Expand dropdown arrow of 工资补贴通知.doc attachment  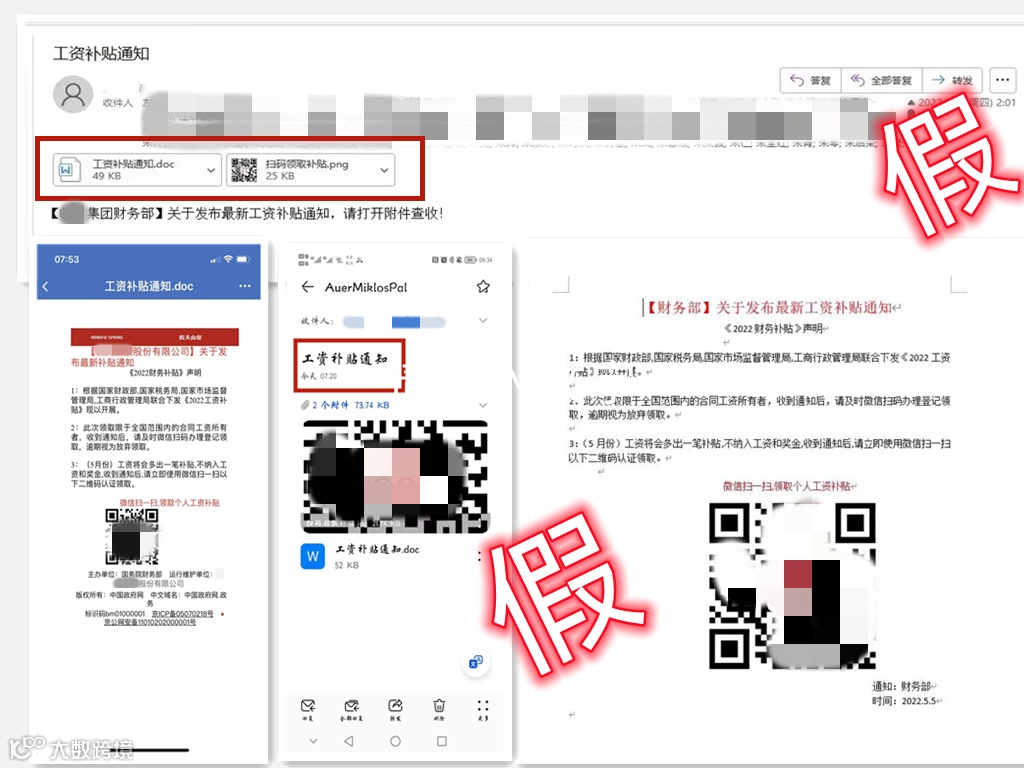(211, 170)
